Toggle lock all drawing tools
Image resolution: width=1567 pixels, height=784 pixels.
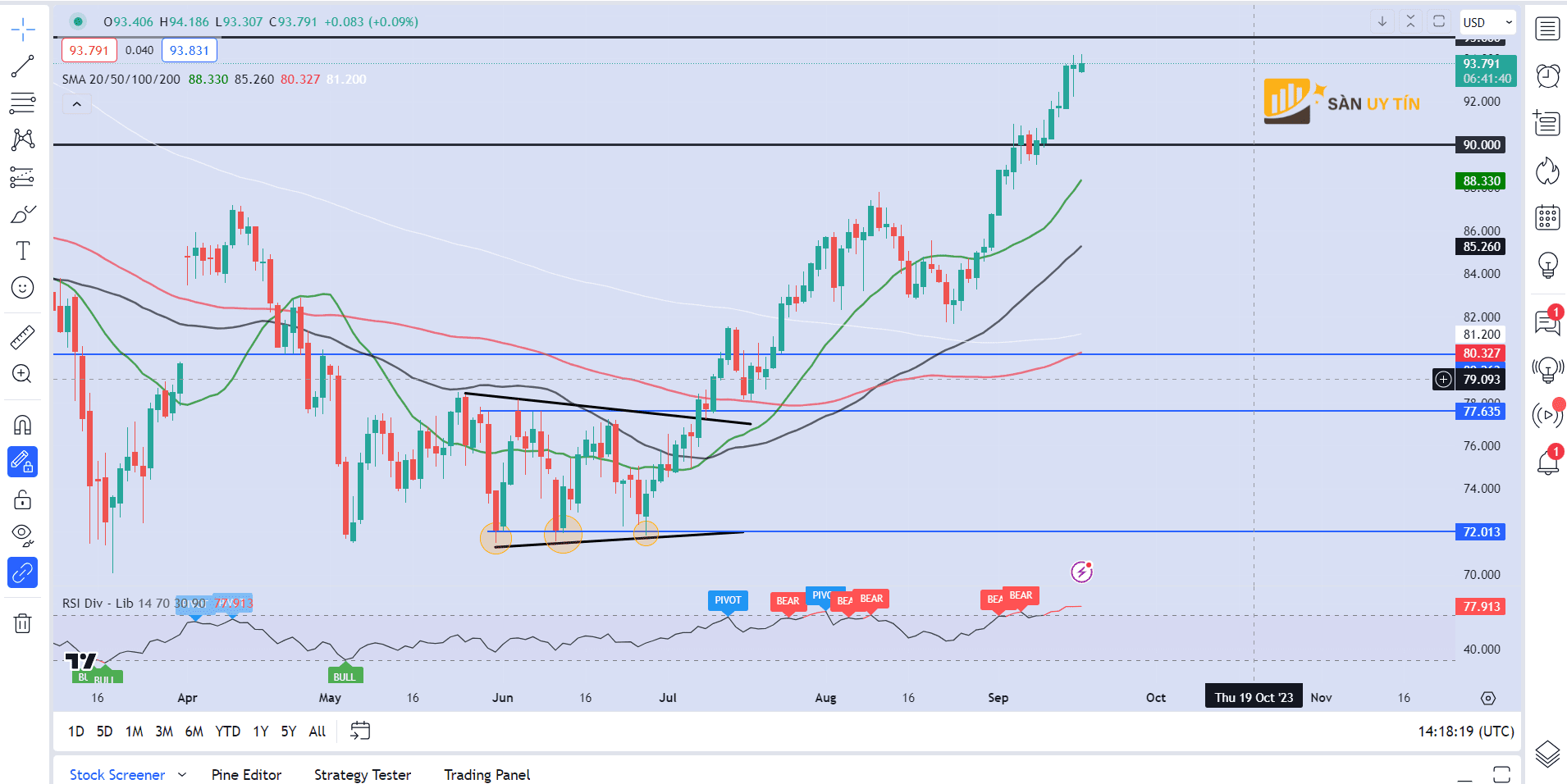(x=23, y=499)
